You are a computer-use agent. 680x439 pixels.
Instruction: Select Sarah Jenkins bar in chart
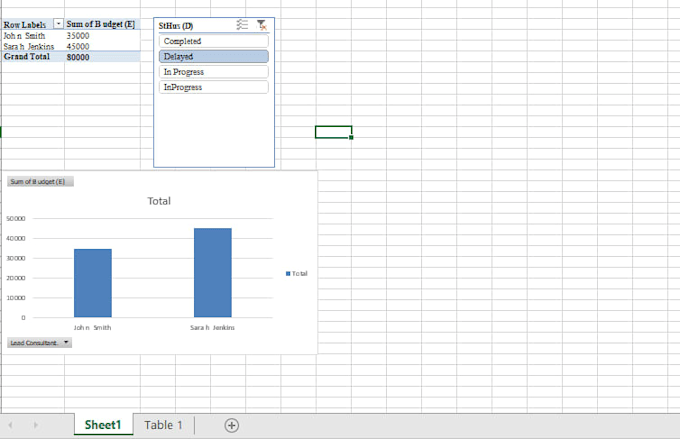tap(212, 272)
